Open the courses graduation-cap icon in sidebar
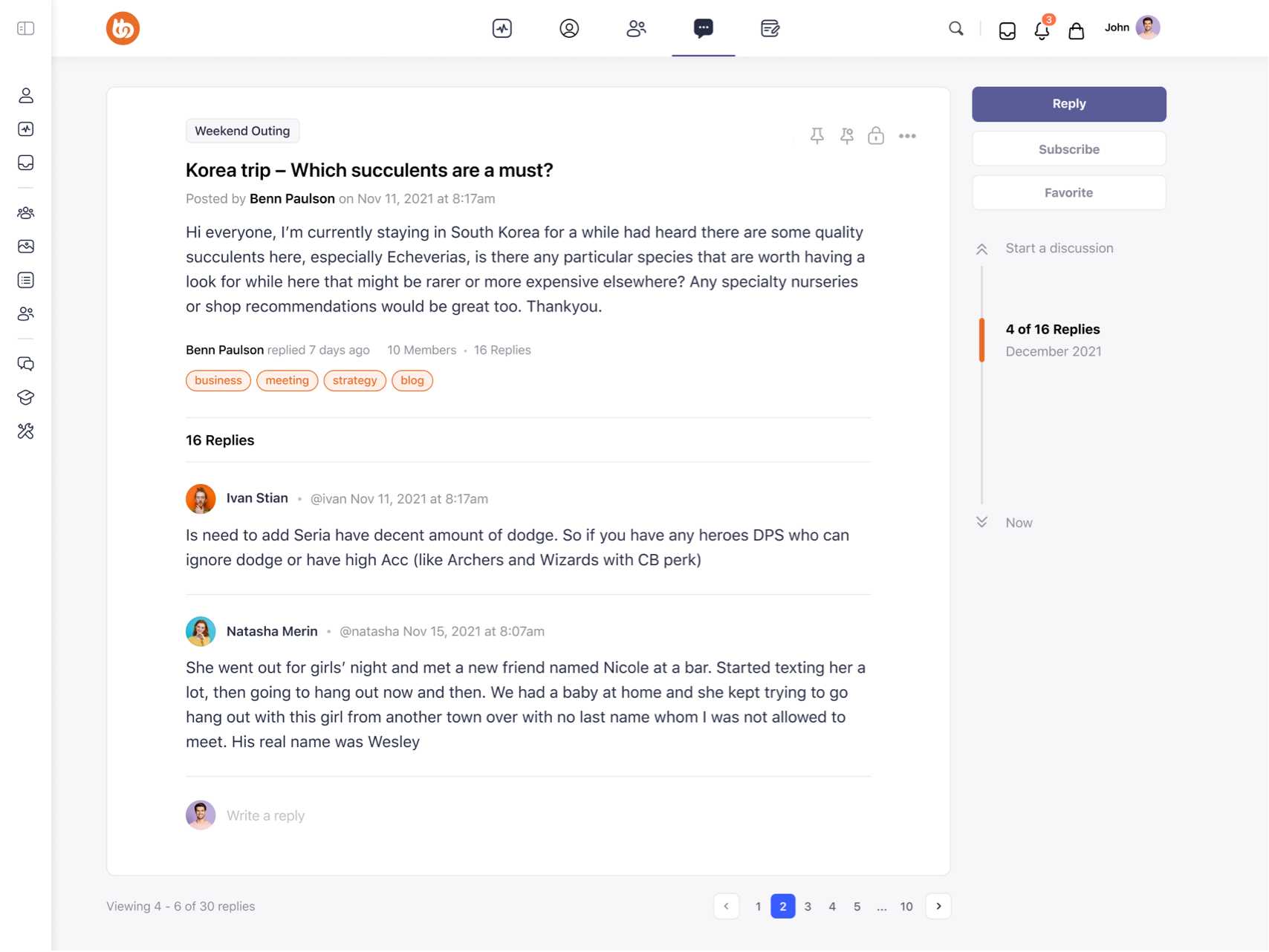This screenshot has width=1269, height=952. click(25, 397)
